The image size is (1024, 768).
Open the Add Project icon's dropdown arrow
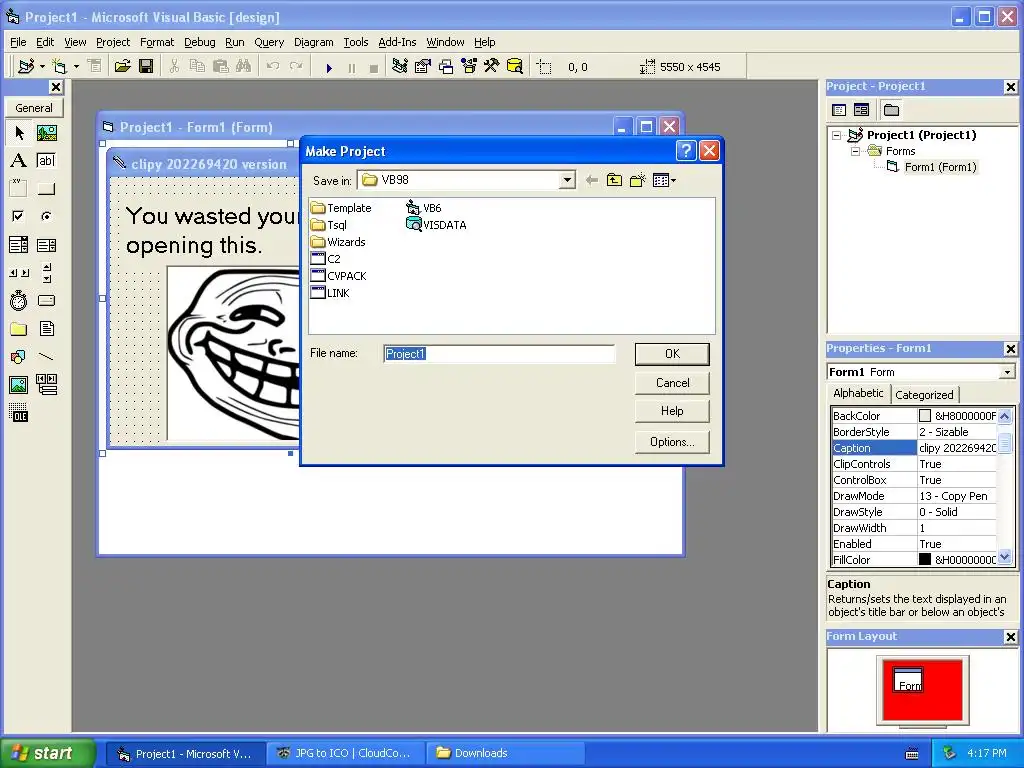[x=42, y=67]
